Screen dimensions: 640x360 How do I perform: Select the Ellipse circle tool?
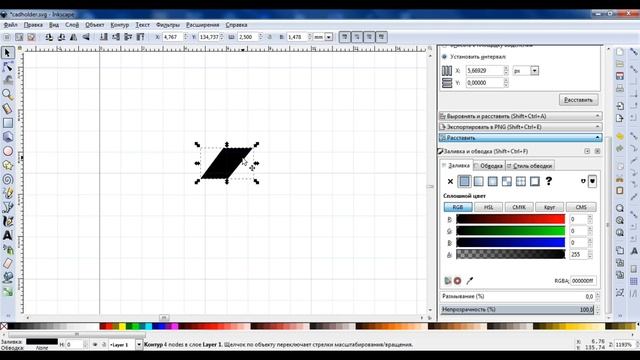(7, 151)
